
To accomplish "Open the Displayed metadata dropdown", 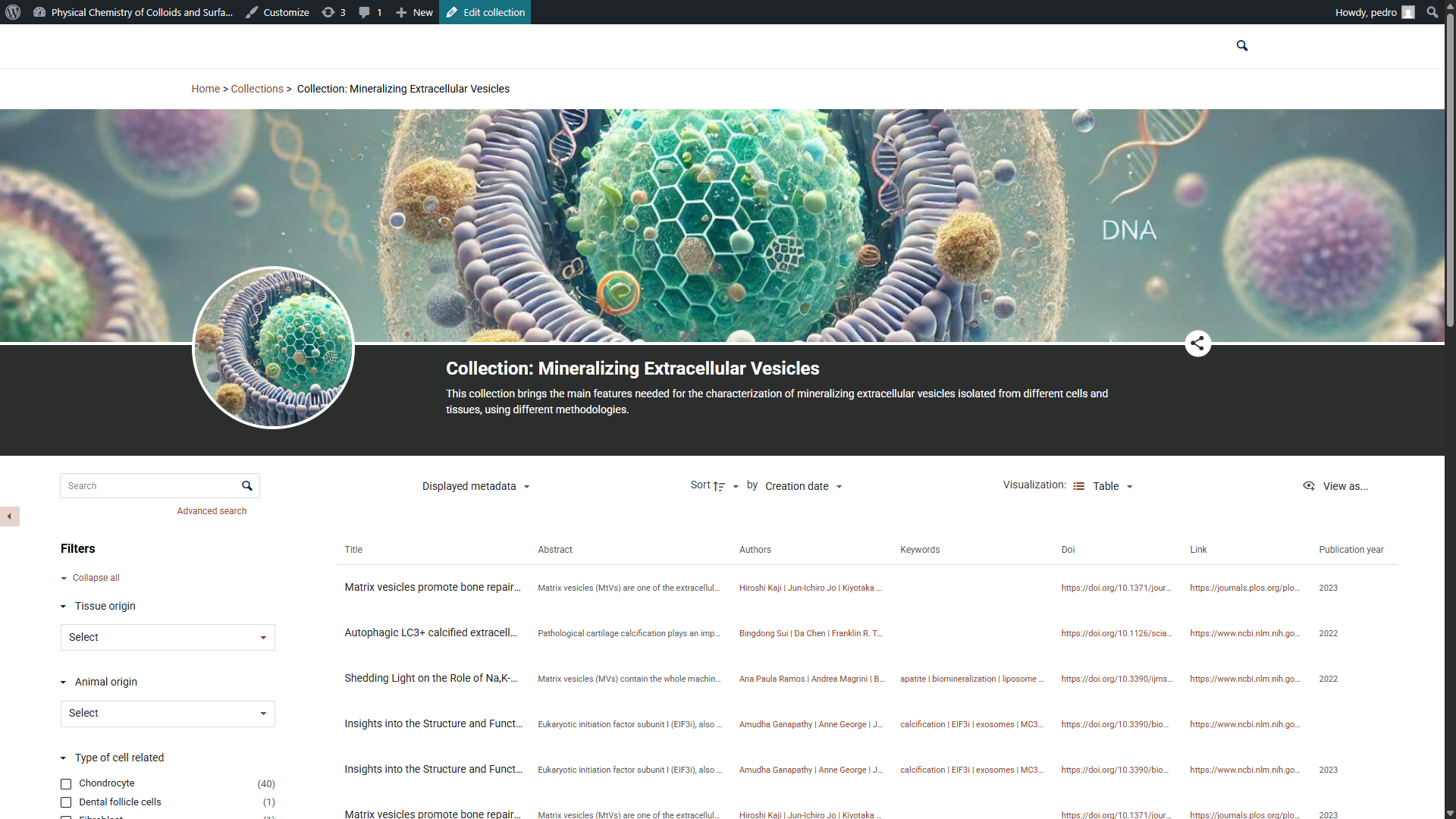I will tap(475, 487).
